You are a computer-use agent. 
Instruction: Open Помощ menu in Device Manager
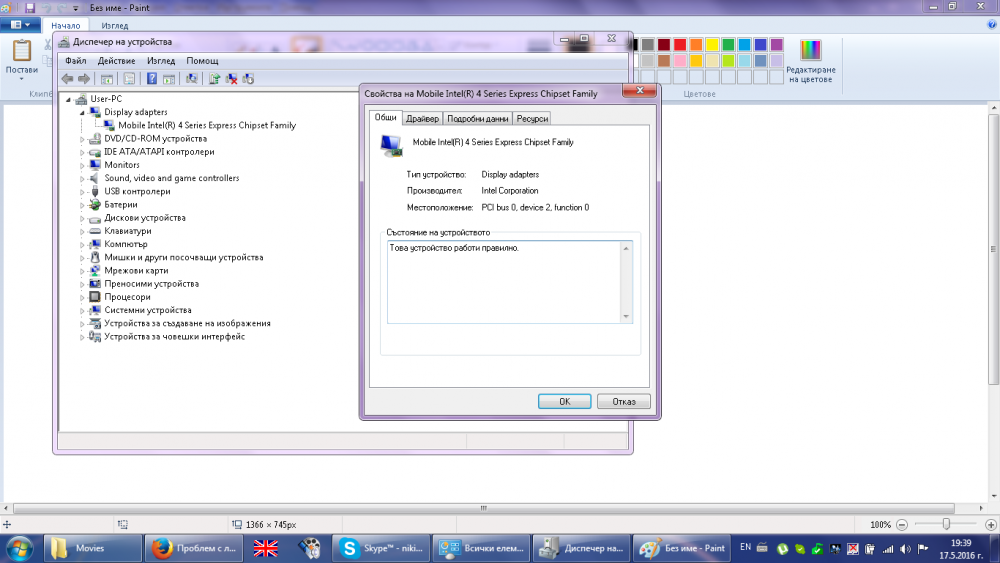202,61
